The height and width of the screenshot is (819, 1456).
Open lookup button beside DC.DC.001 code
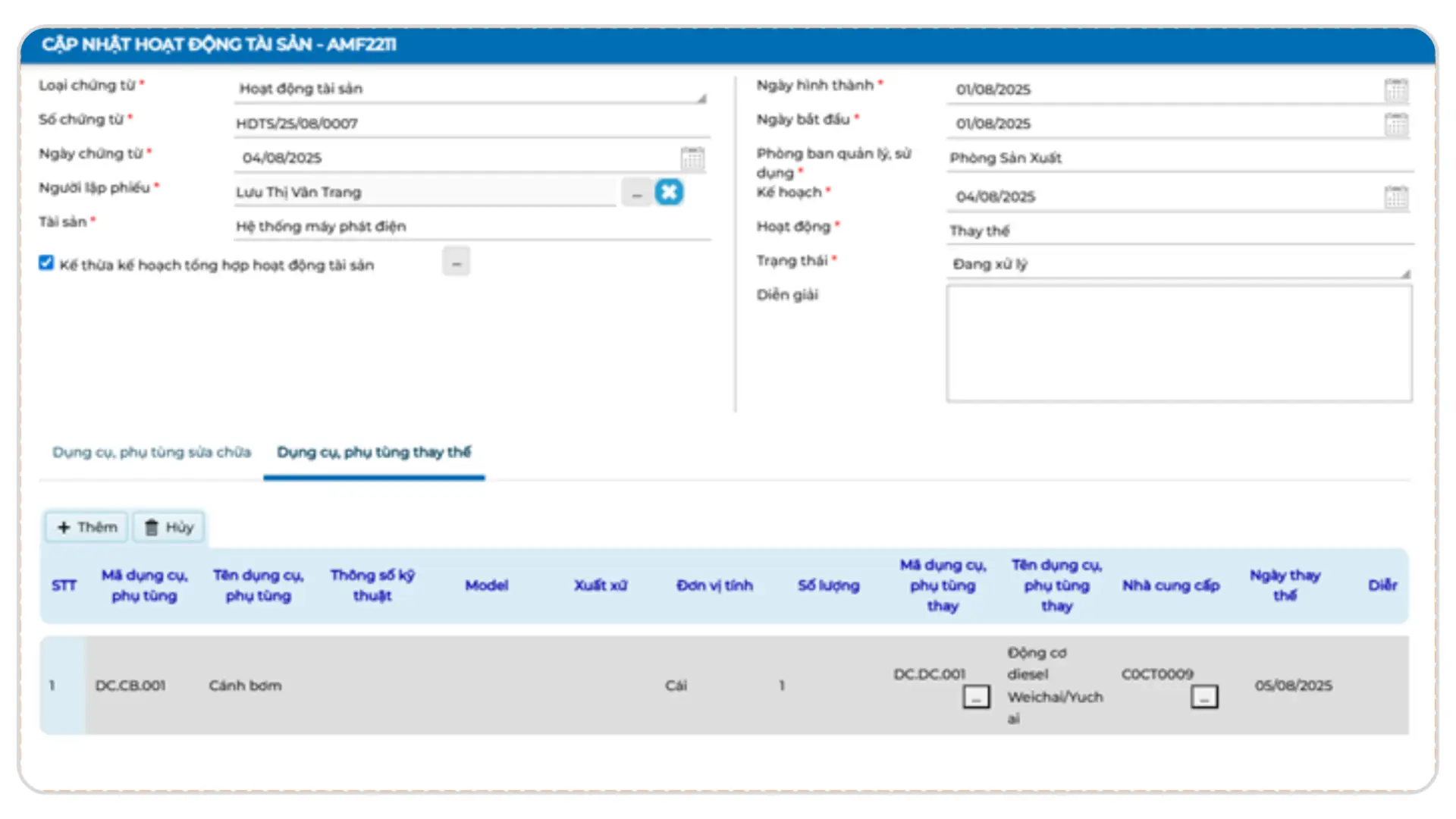tap(976, 696)
